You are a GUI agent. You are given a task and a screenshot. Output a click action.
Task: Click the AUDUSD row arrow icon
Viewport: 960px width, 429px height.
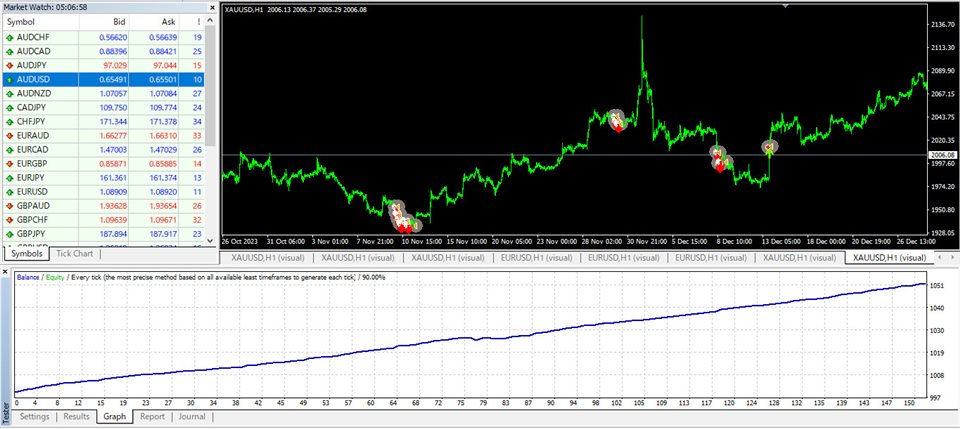[10, 80]
